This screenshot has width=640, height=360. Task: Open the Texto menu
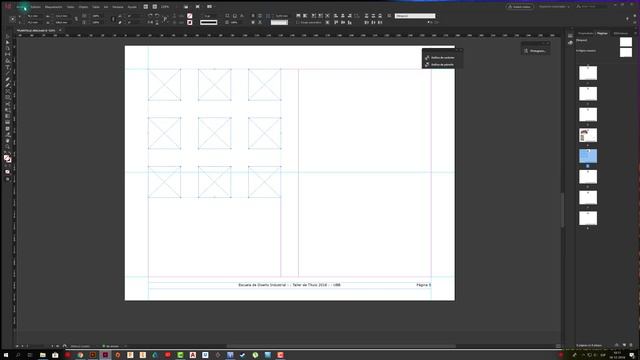pyautogui.click(x=71, y=7)
